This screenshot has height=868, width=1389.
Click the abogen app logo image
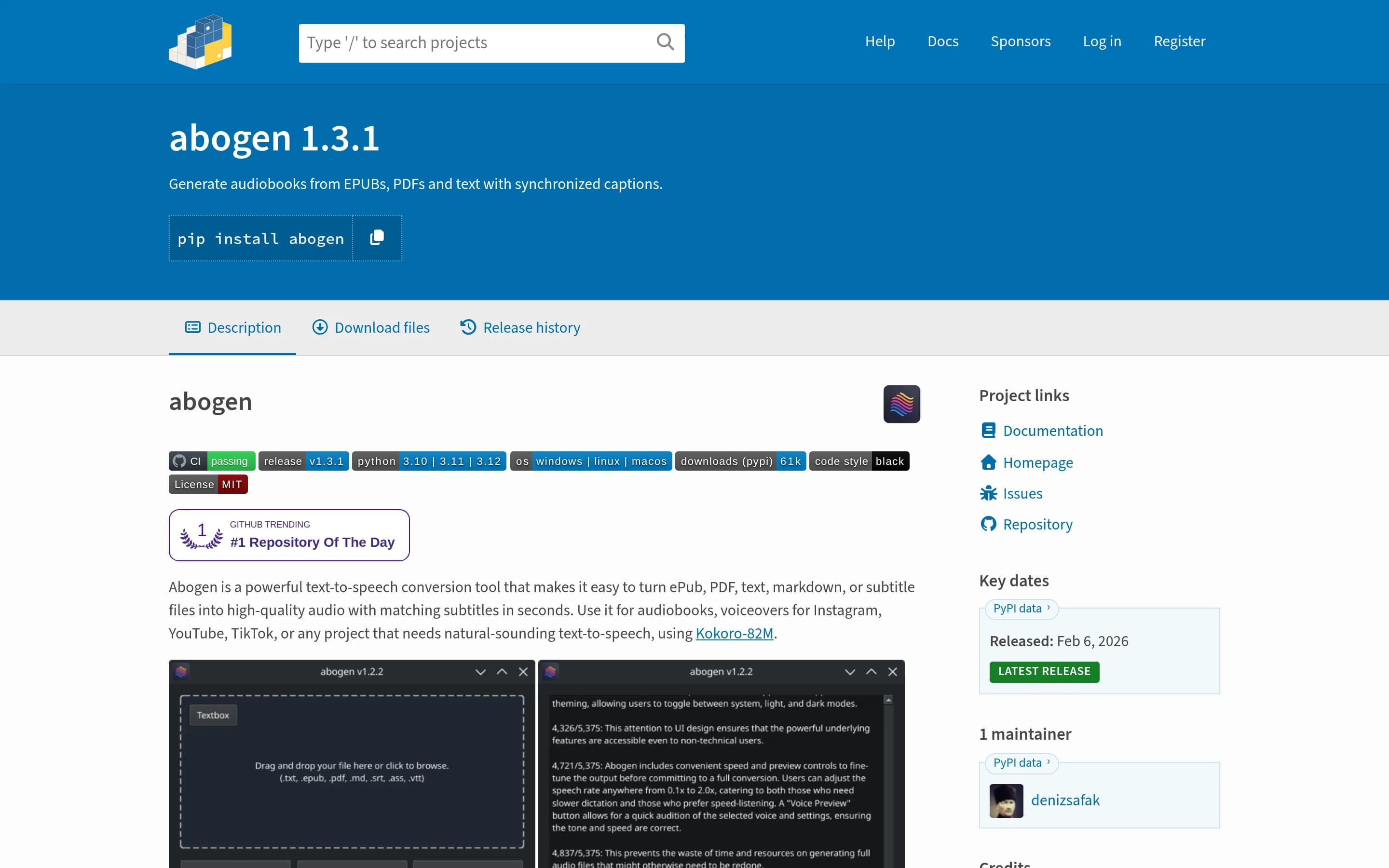[x=901, y=404]
